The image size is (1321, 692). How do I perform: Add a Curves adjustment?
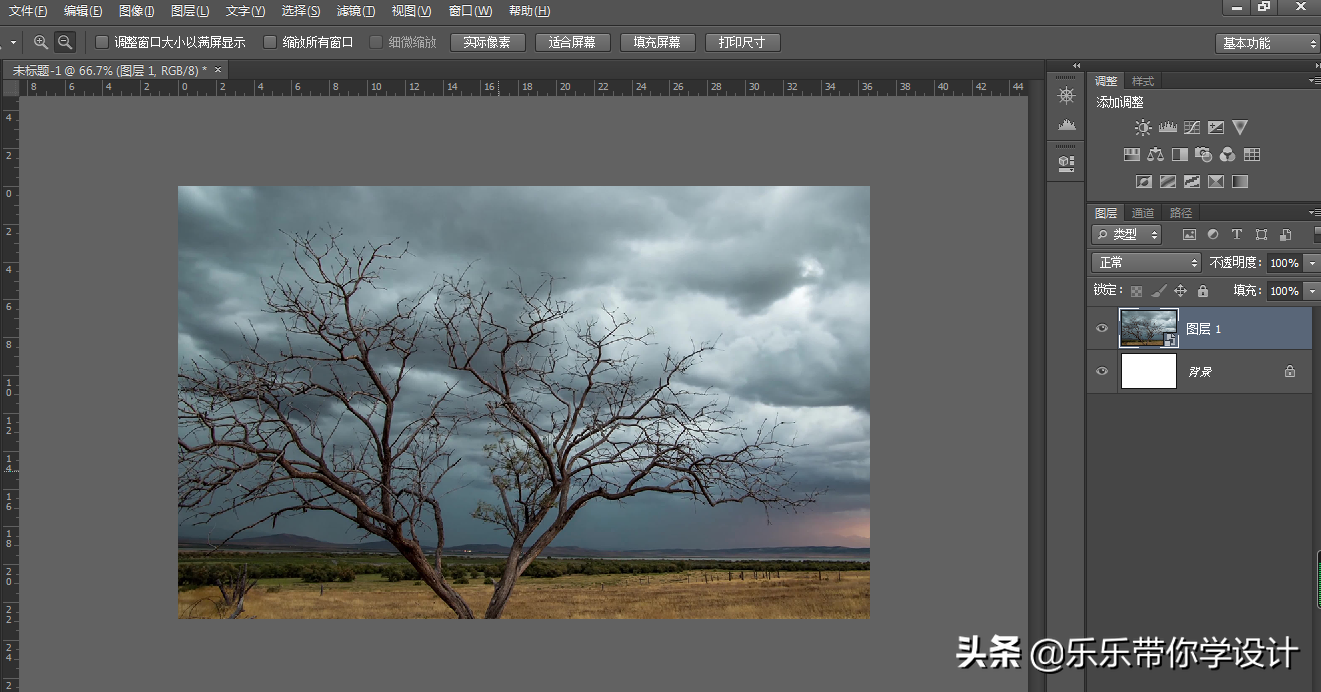point(1192,127)
